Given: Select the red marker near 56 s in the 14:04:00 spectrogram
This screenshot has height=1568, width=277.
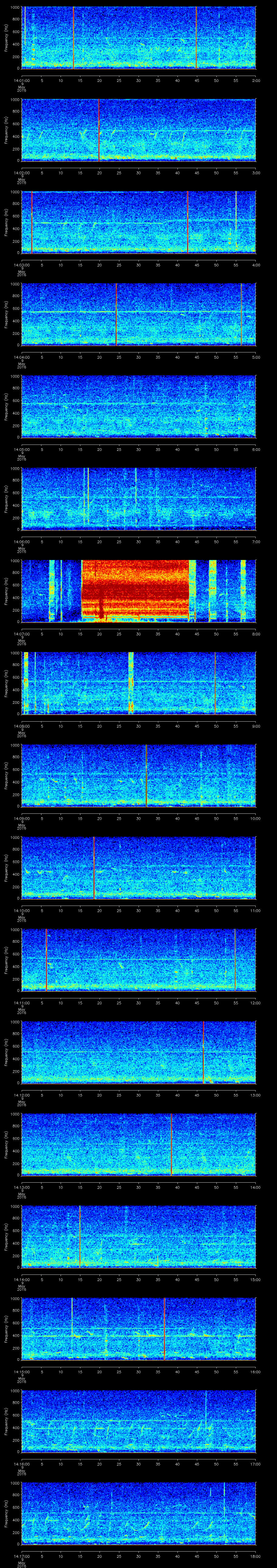Looking at the screenshot, I should 241,314.
